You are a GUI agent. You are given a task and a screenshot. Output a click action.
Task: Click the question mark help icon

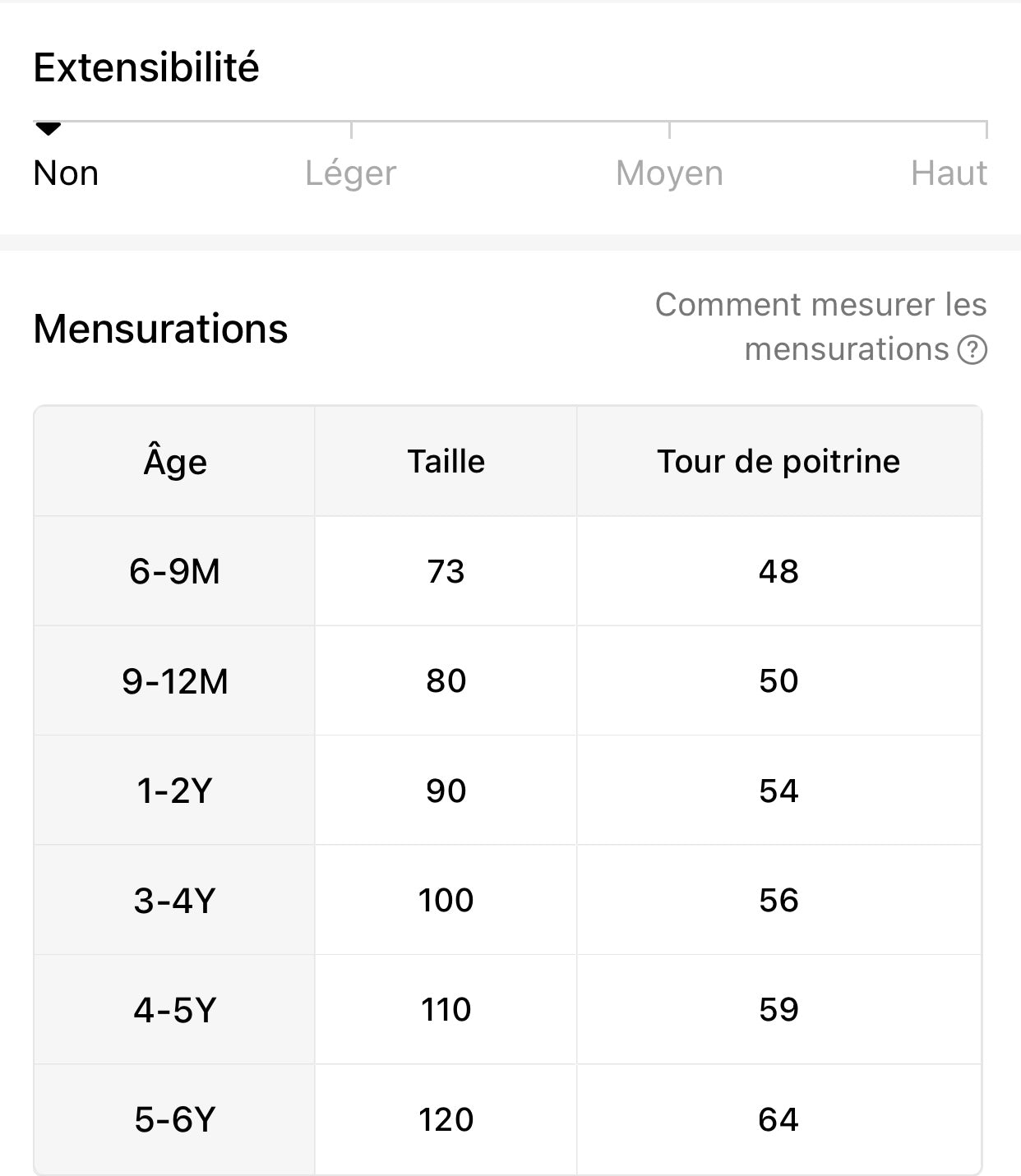click(972, 350)
